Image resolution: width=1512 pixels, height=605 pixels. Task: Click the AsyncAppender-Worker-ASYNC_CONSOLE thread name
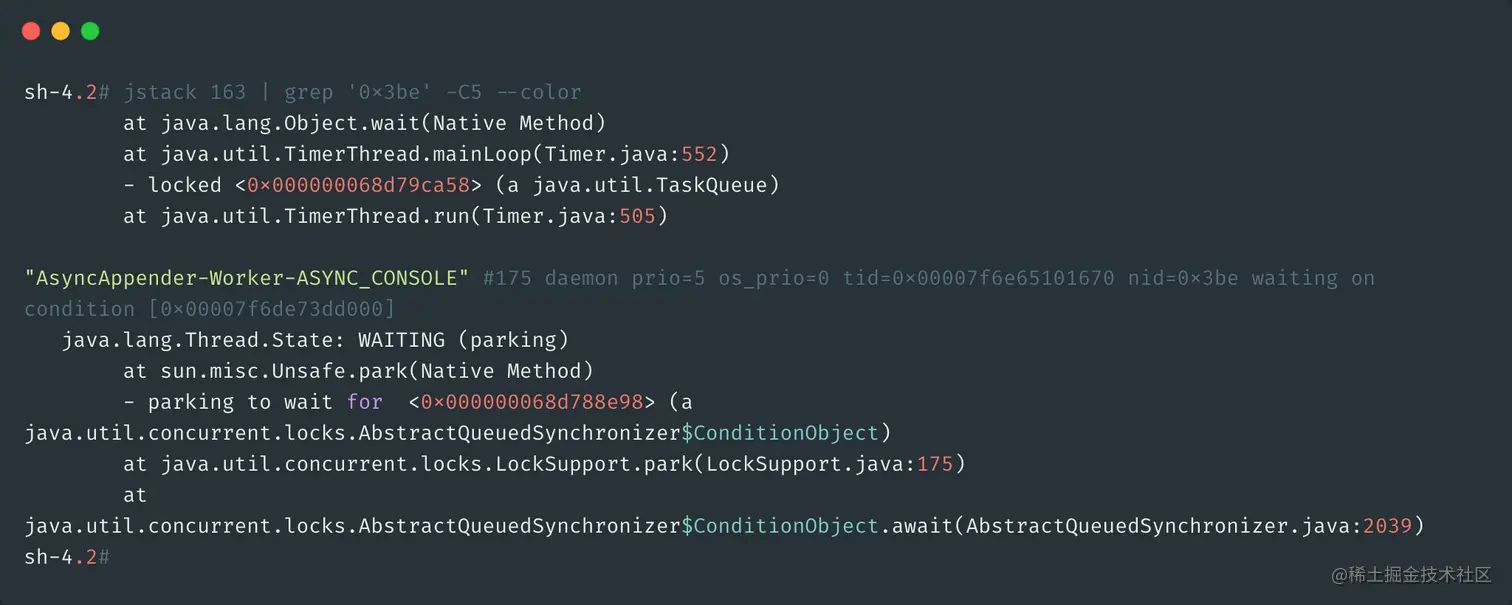click(x=247, y=279)
